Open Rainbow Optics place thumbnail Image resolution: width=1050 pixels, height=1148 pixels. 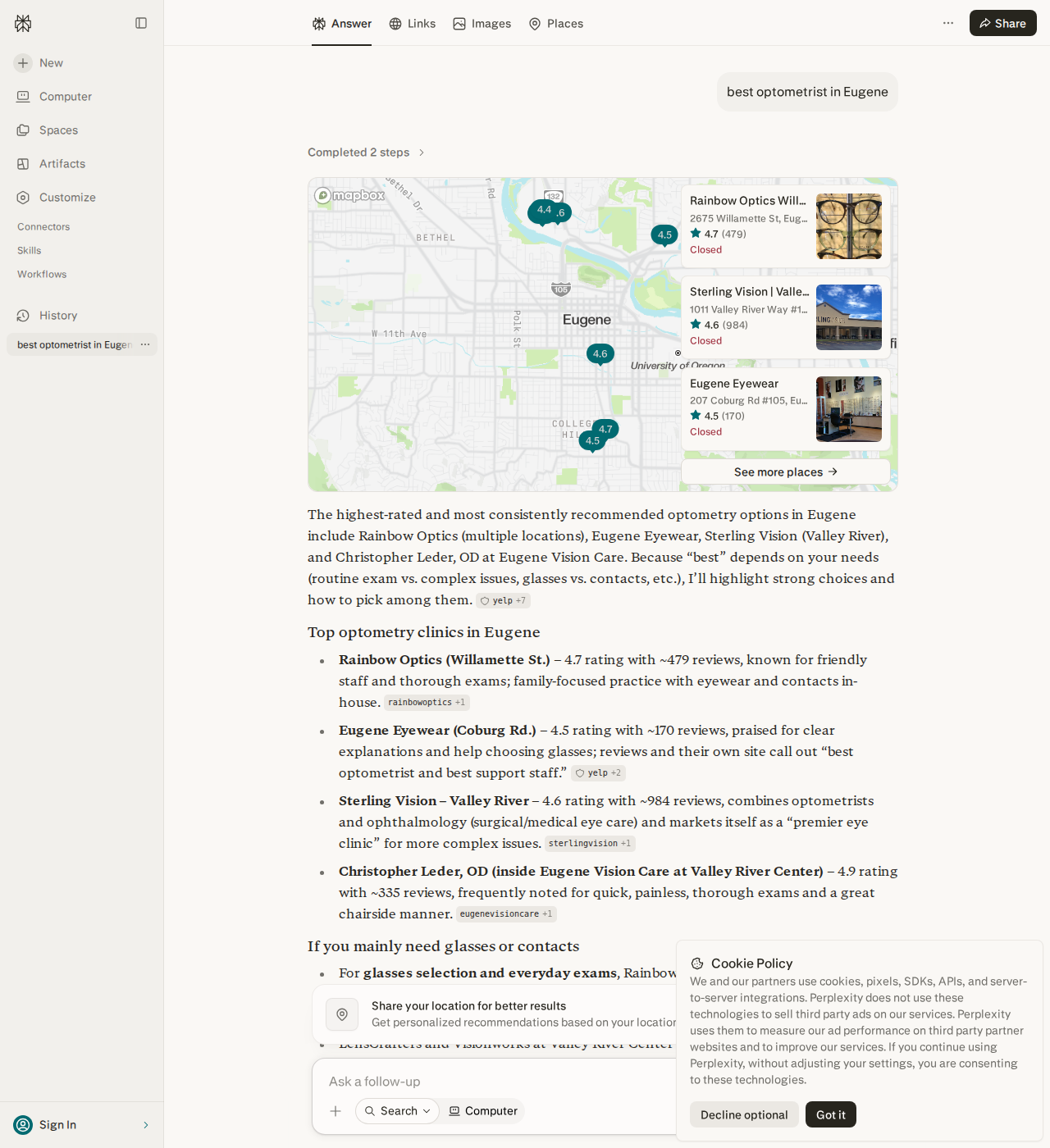[849, 226]
